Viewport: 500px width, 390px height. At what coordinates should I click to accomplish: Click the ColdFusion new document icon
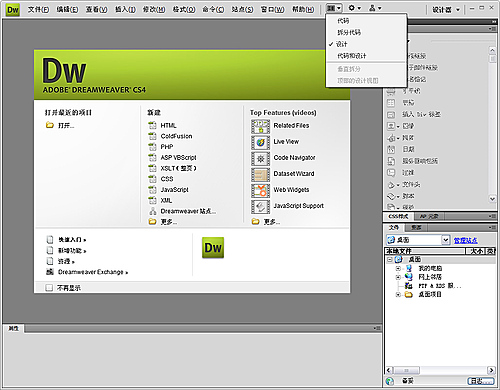[152, 136]
